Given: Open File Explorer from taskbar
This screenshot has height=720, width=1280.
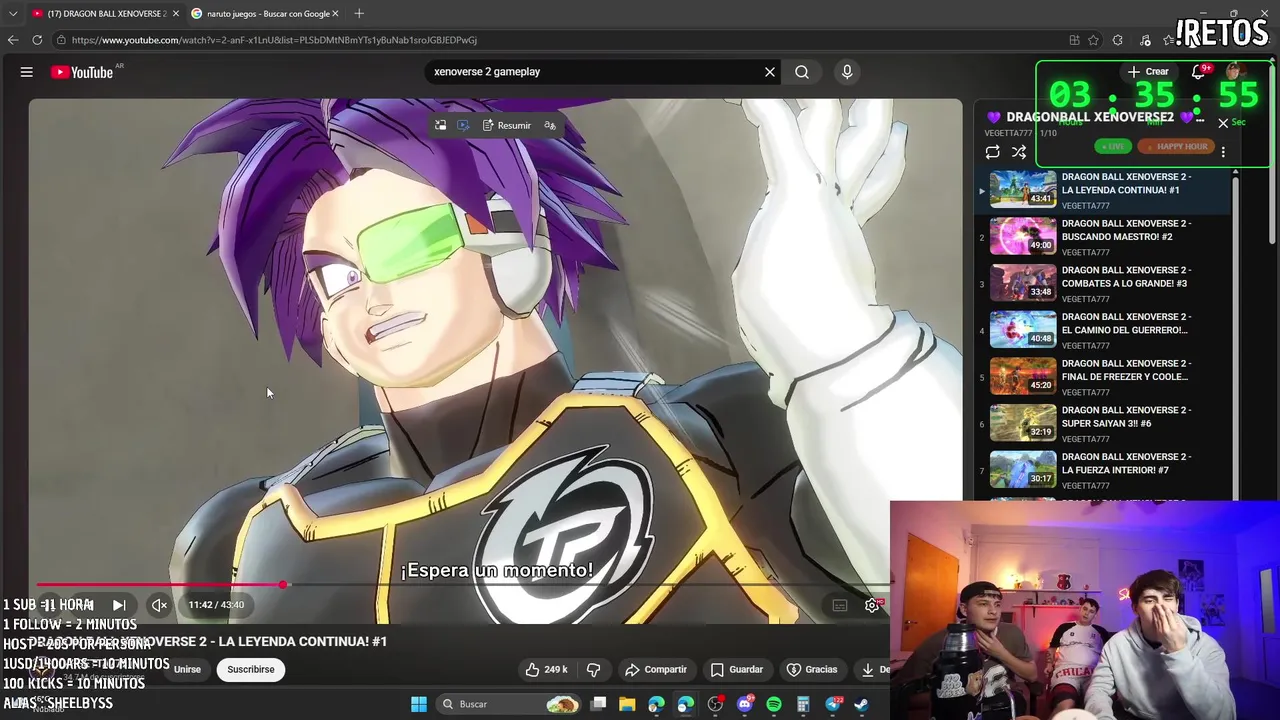Looking at the screenshot, I should tap(627, 704).
